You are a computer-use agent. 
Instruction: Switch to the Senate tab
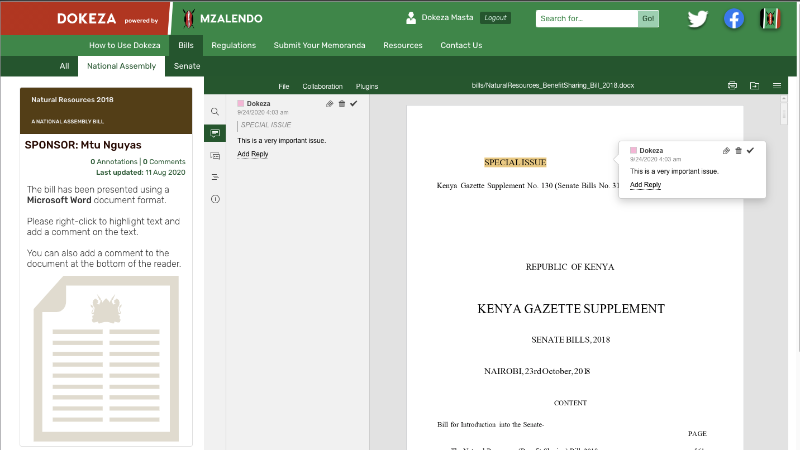tap(187, 66)
